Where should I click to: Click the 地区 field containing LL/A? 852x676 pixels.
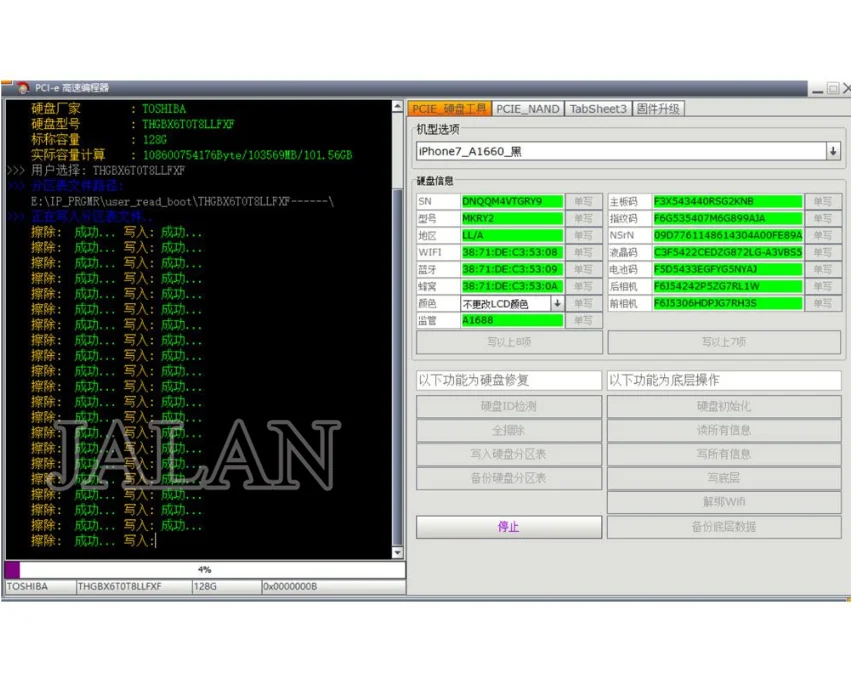(512, 235)
